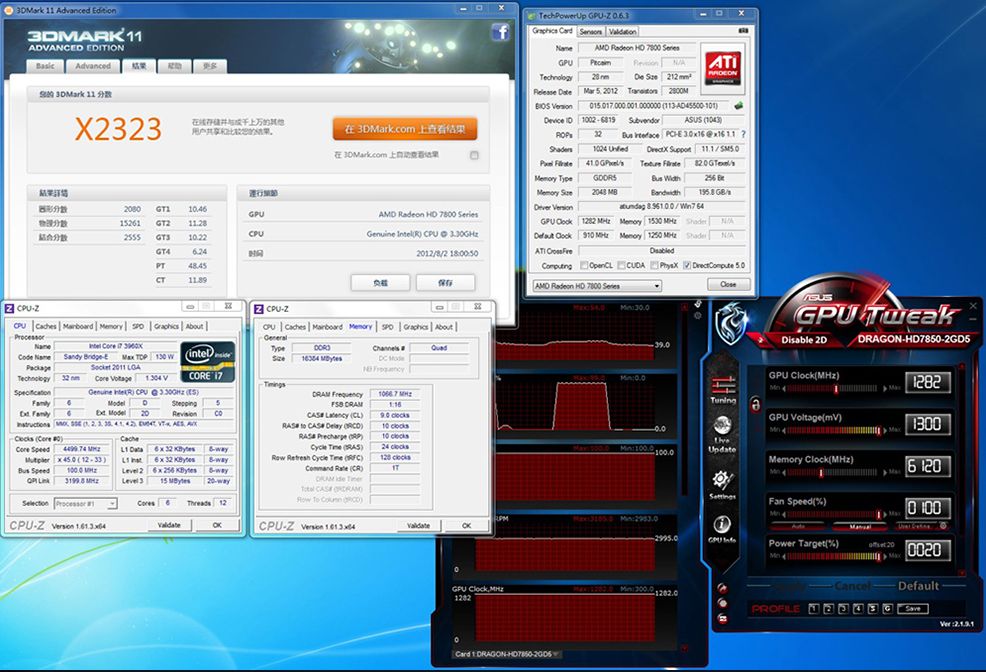Set Fan Speed mode to Auto

(x=799, y=526)
